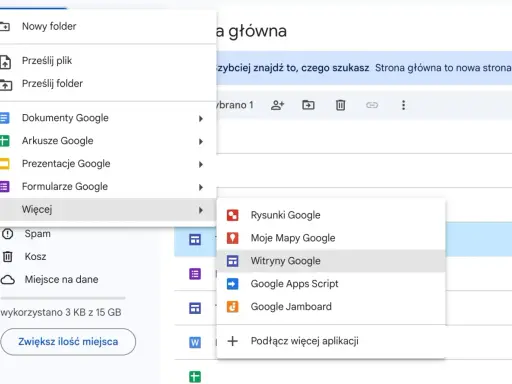Open Miejsce na dane in sidebar
This screenshot has width=512, height=384.
pyautogui.click(x=61, y=279)
